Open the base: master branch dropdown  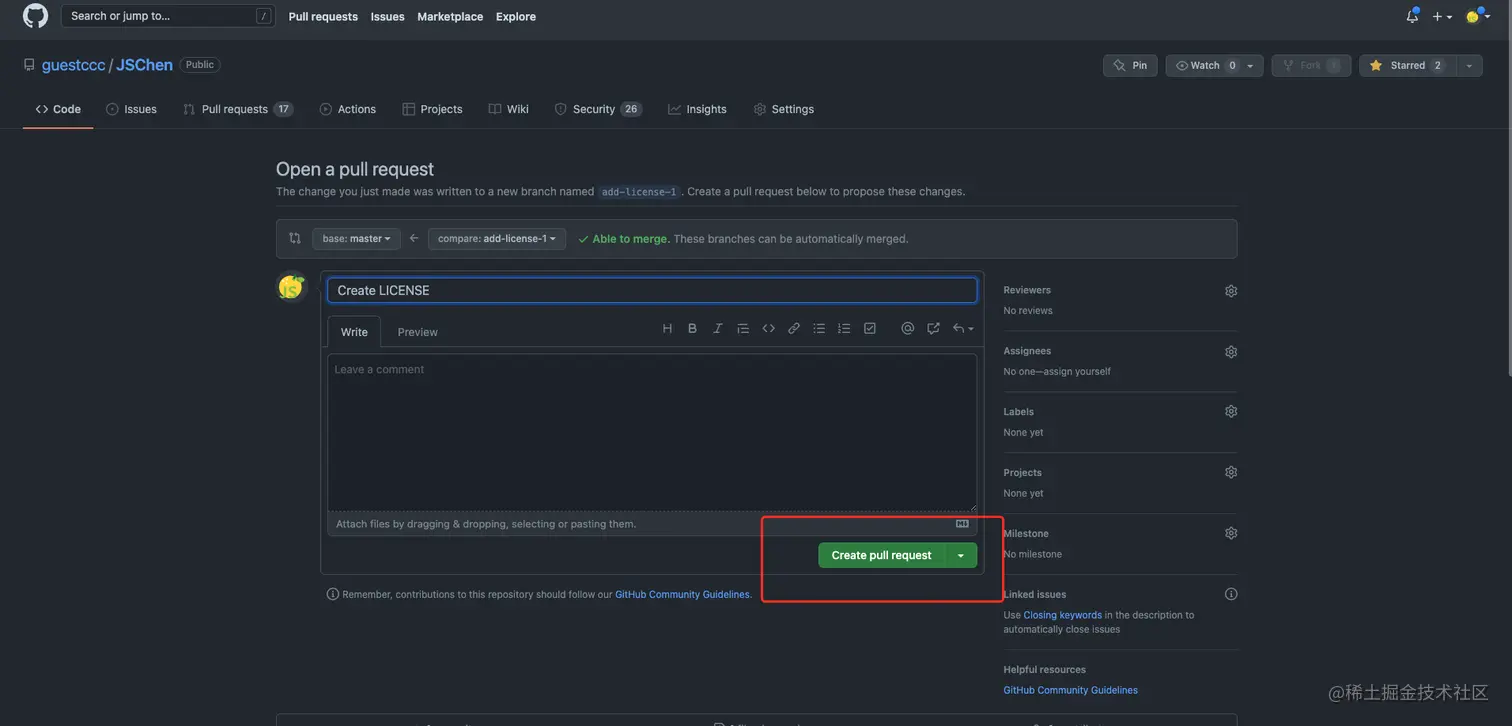coord(356,239)
